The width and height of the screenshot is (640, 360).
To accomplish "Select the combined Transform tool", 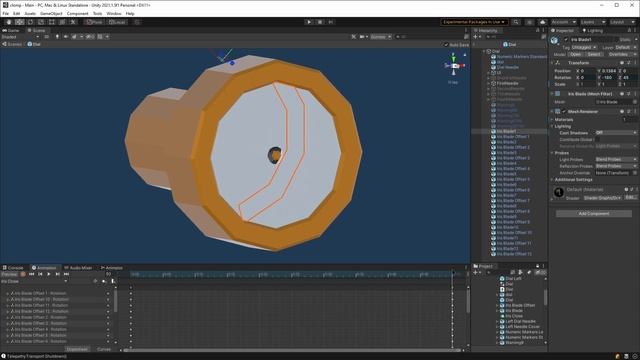I will coord(62,22).
